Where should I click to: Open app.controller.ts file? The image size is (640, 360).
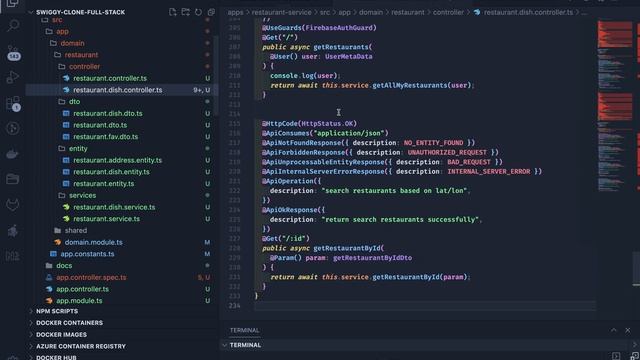[82, 289]
